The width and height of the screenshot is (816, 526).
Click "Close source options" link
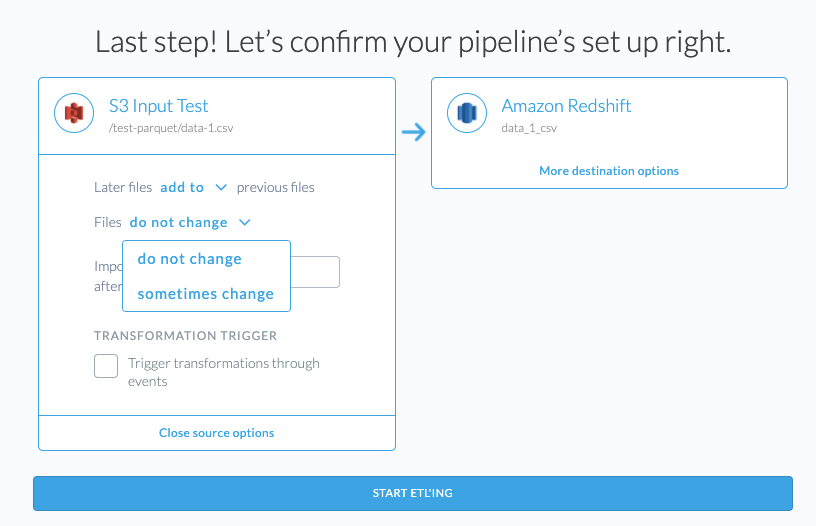tap(216, 433)
